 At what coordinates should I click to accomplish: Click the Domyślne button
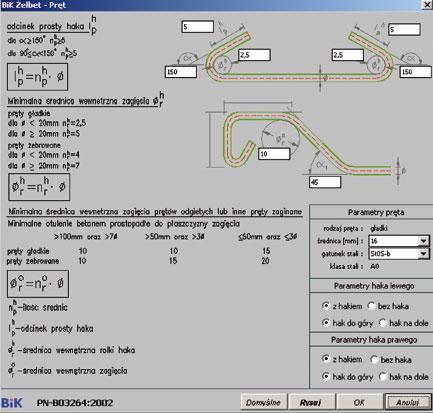pos(264,402)
